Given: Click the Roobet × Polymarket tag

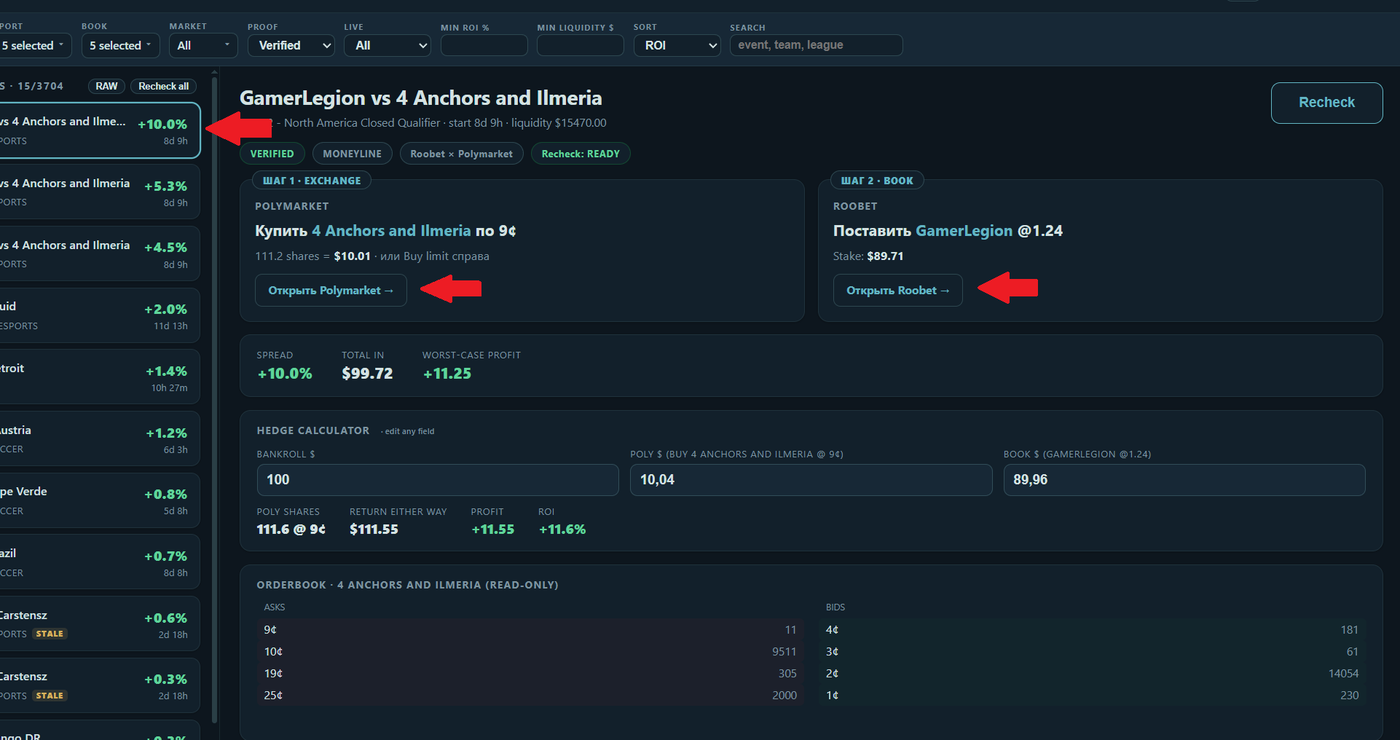Looking at the screenshot, I should click(x=461, y=154).
